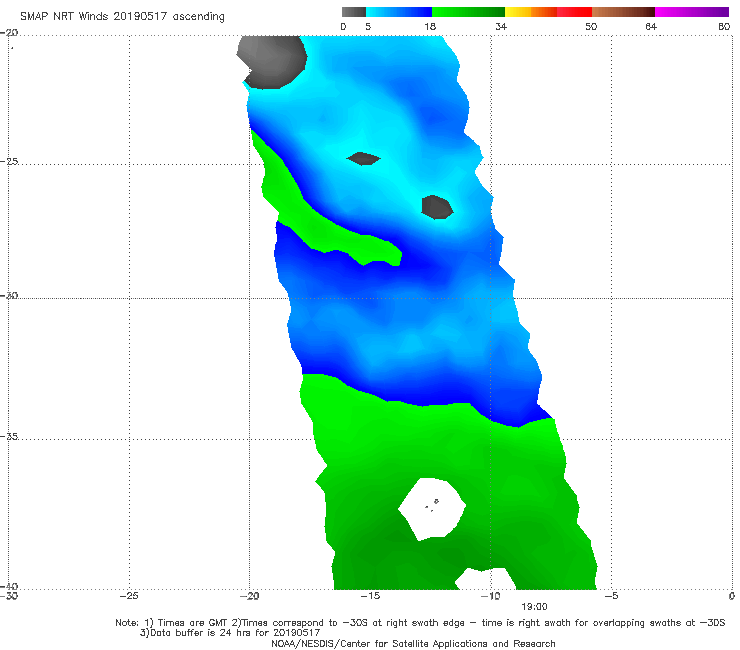The image size is (740, 650).
Task: Click the yellow-orange part of the color scale
Action: pos(530,12)
